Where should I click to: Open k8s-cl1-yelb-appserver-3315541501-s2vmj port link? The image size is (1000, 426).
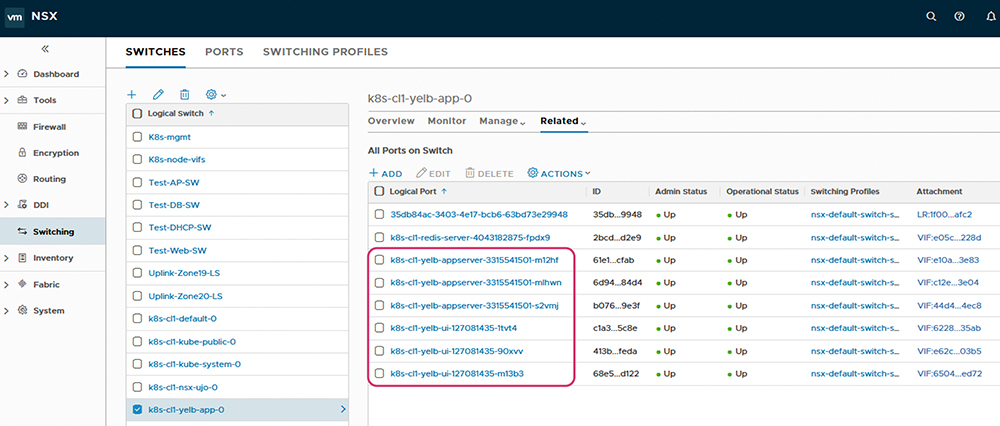474,305
